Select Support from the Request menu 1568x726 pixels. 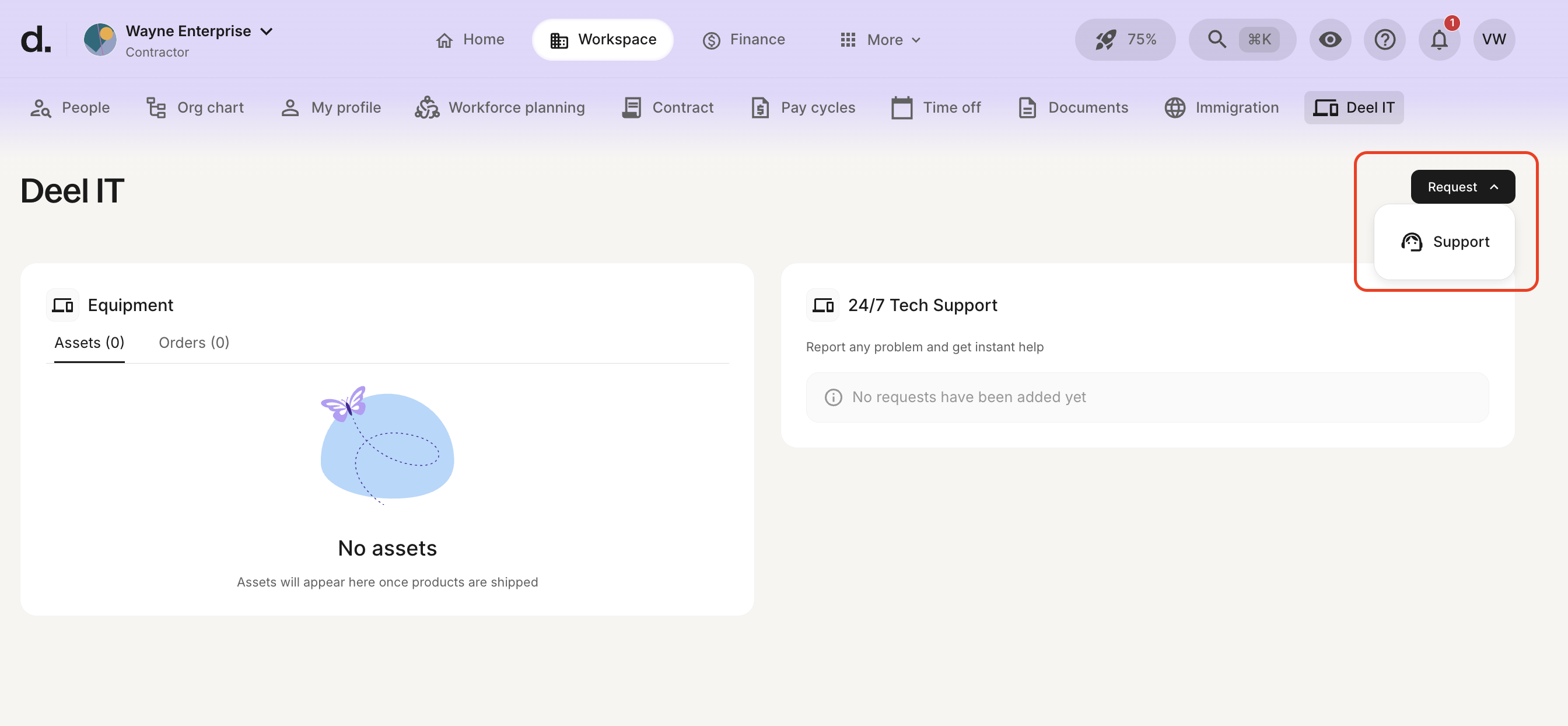coord(1444,242)
